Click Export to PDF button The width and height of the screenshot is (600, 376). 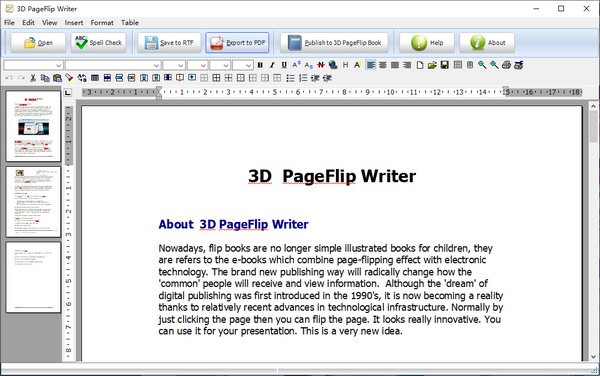[x=237, y=42]
